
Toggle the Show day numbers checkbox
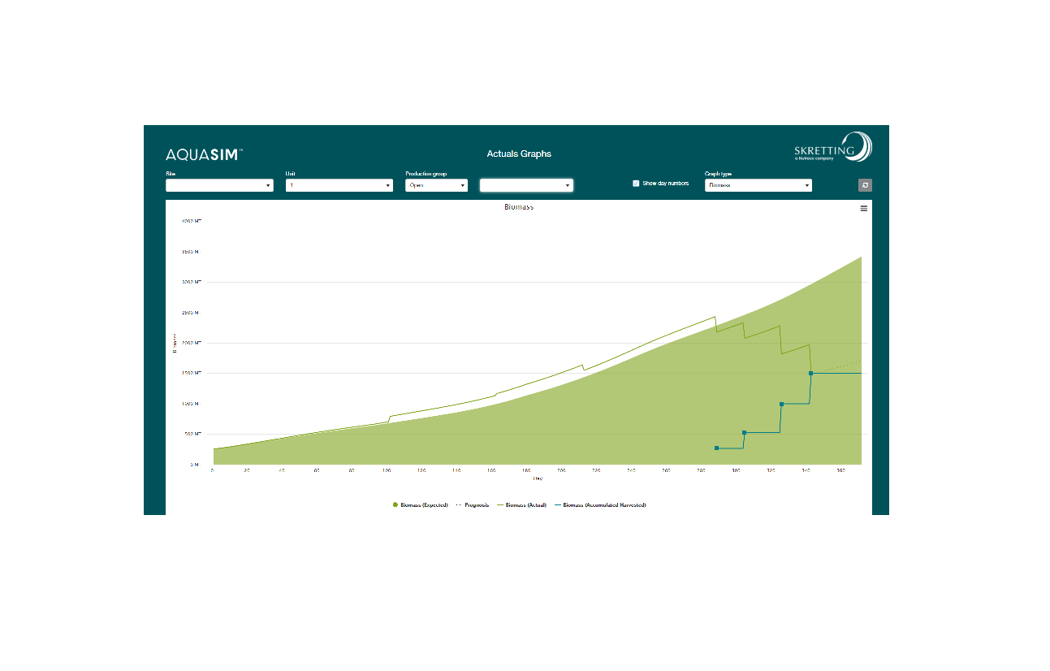[x=636, y=184]
